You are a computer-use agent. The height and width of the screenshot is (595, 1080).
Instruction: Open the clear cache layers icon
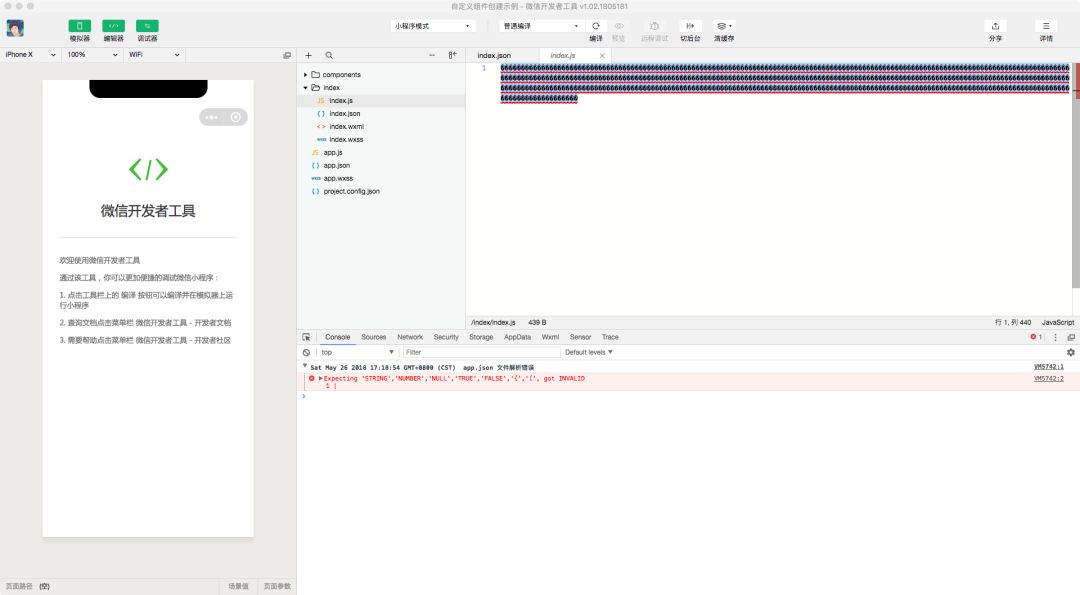pyautogui.click(x=723, y=26)
